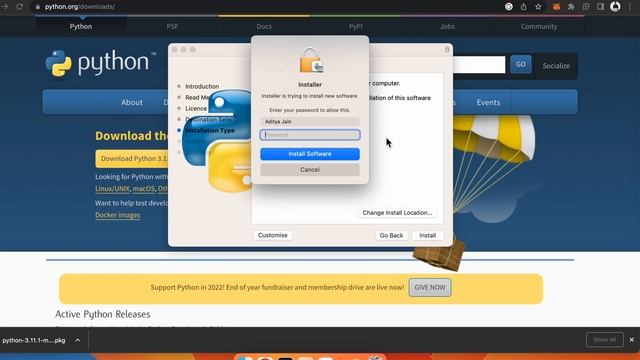
Task: Click the python logo
Action: (x=100, y=63)
